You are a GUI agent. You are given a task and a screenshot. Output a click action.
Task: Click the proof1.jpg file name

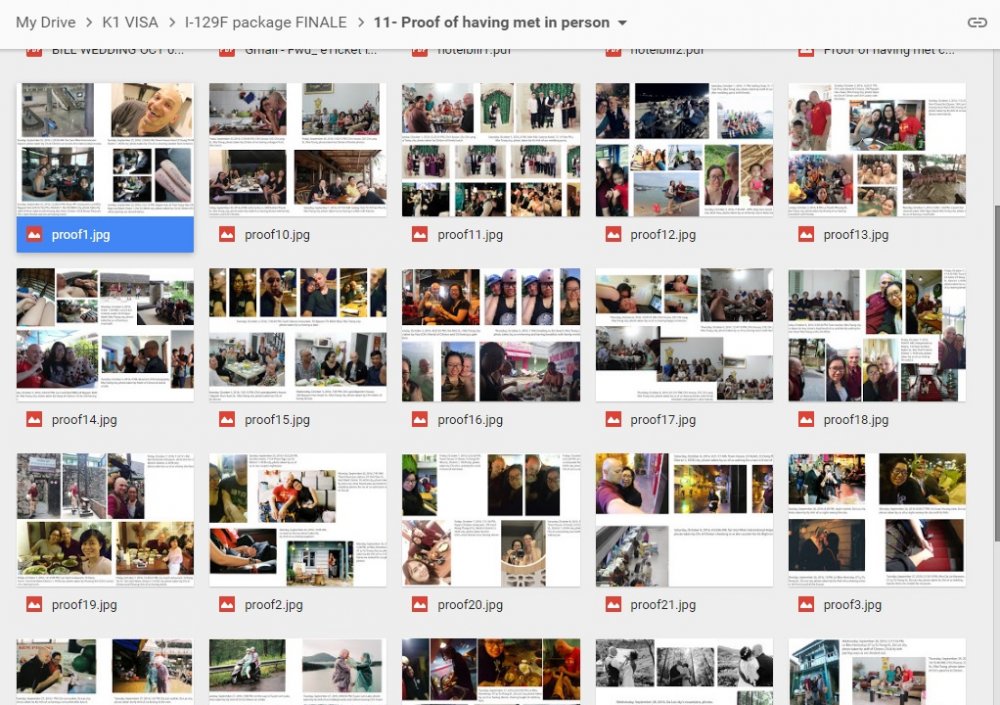(x=81, y=235)
